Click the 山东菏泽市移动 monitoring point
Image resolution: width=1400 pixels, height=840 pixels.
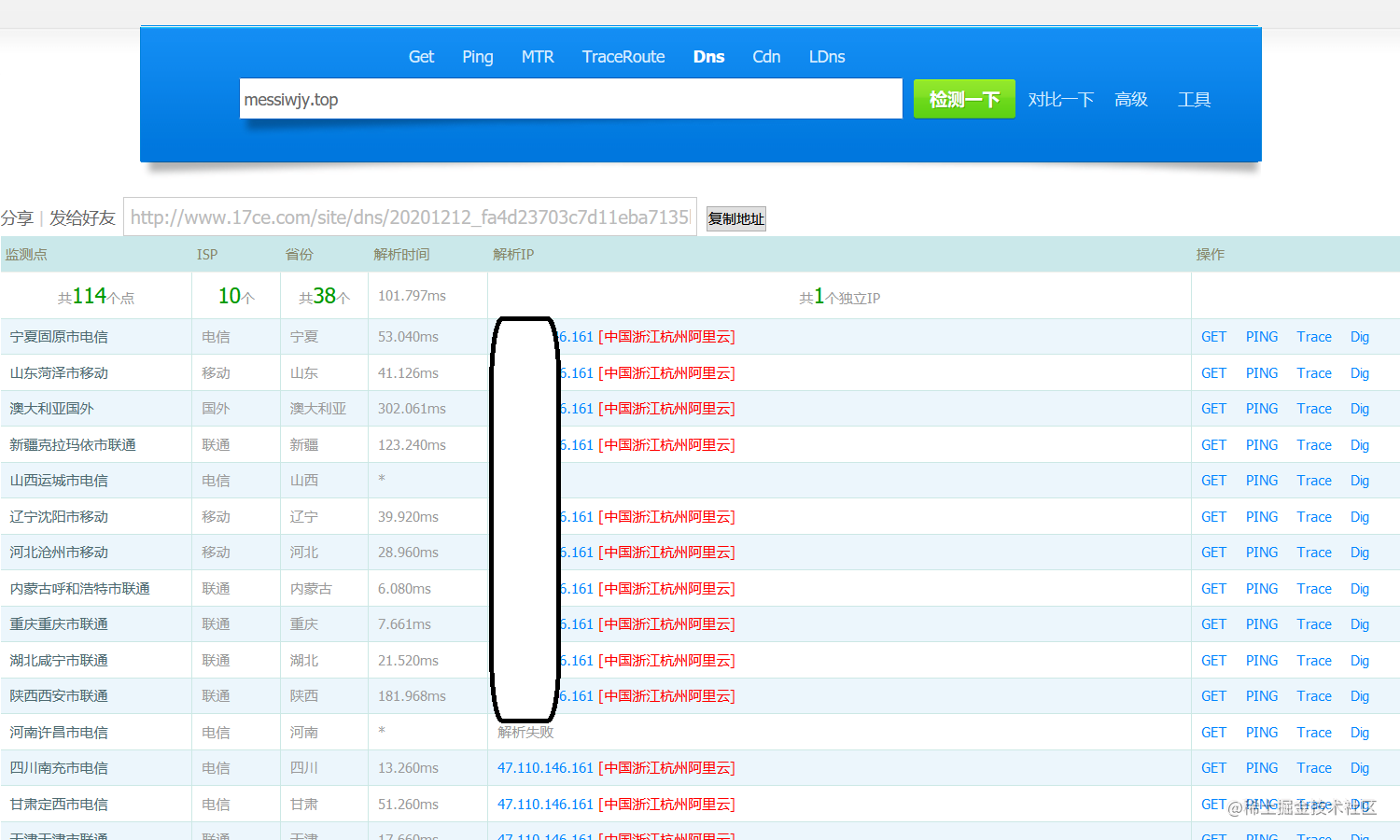pos(59,373)
